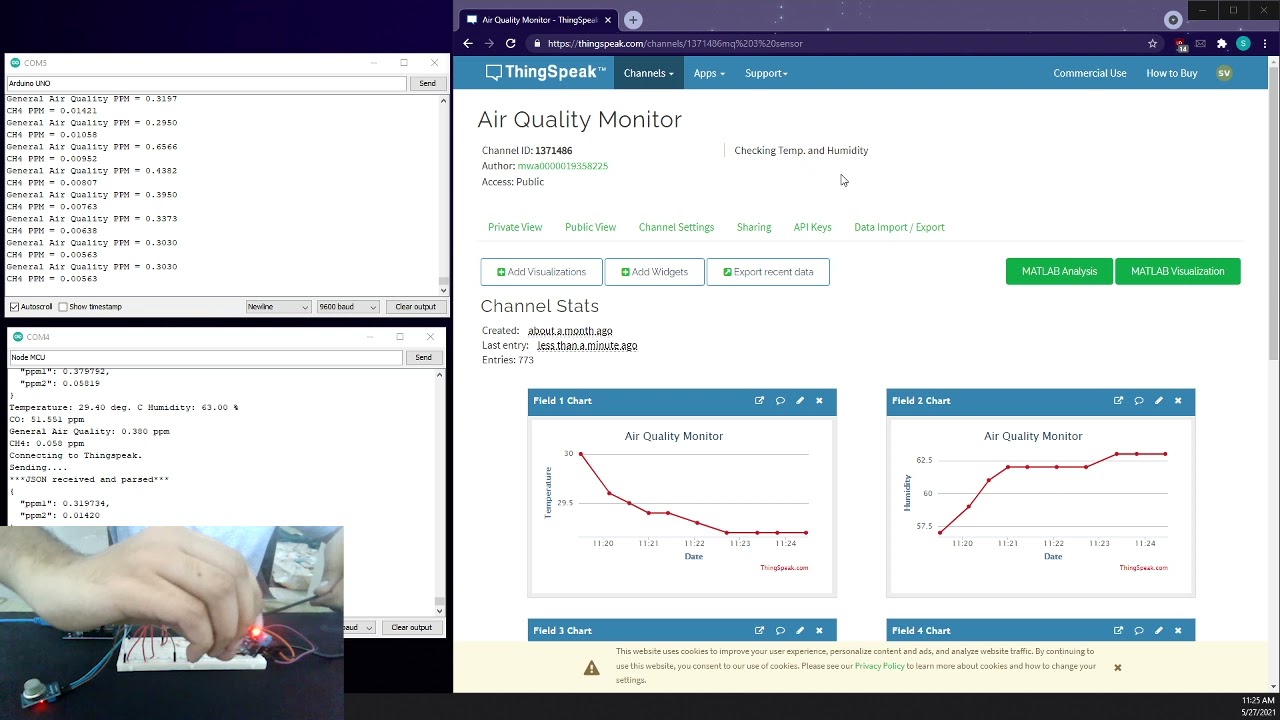Open the Field 4 Chart comment icon
This screenshot has height=720, width=1280.
(x=1139, y=631)
